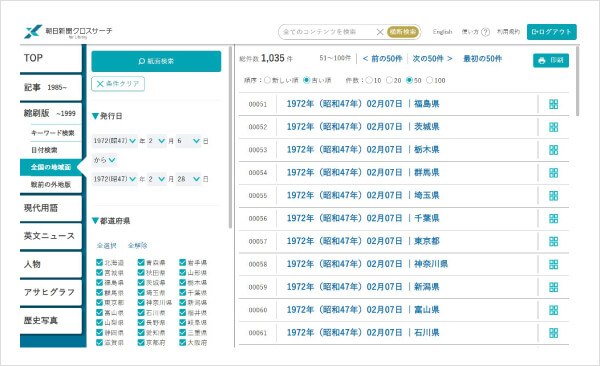The image size is (600, 366).
Task: Click 全選択 to select all prefectures
Action: 106,245
